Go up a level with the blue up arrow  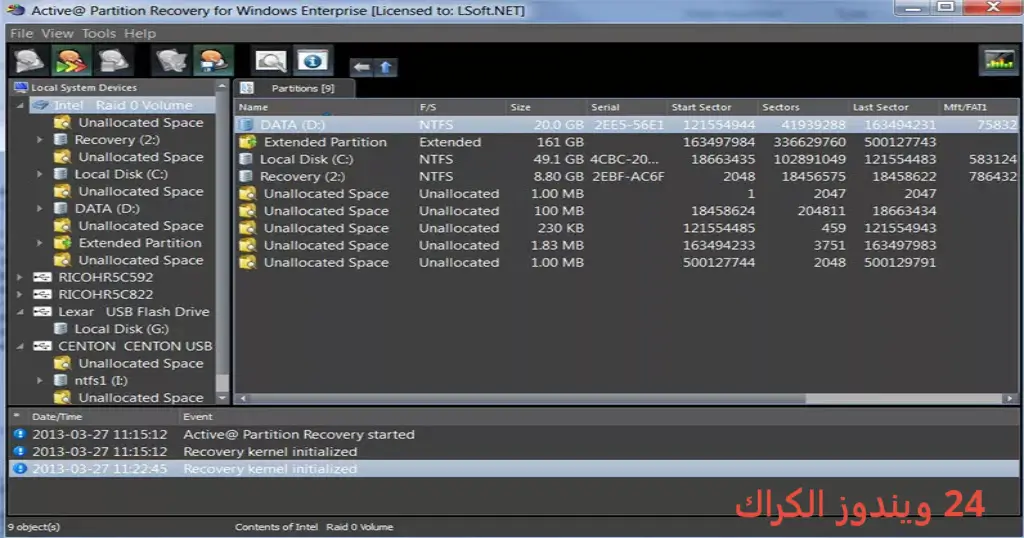click(385, 67)
